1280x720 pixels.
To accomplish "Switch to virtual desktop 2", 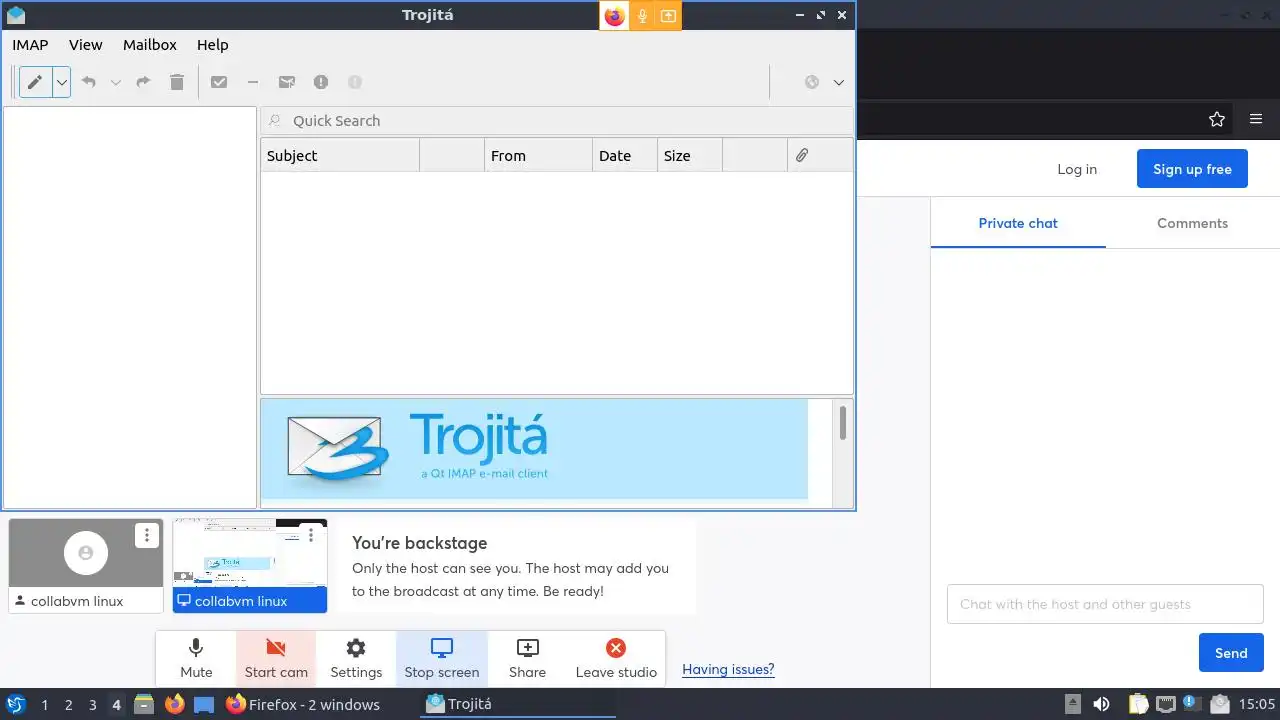I will 68,705.
